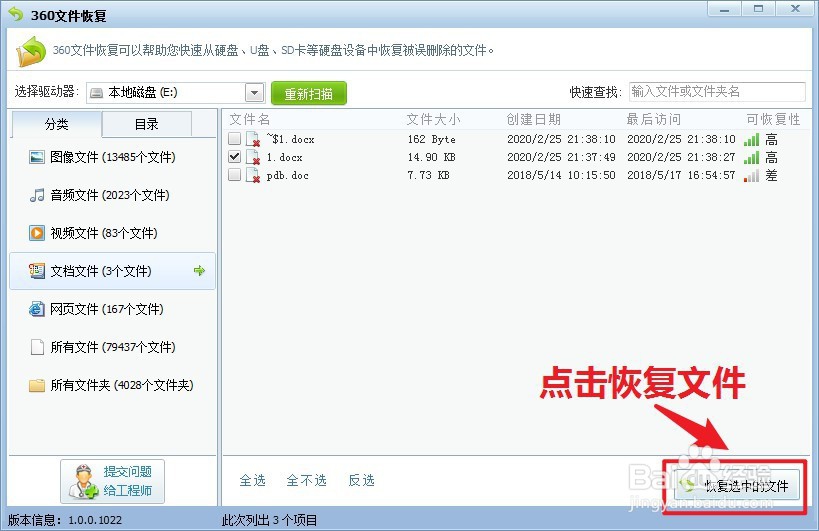This screenshot has height=531, width=819.
Task: Click the 反选 link
Action: pyautogui.click(x=361, y=480)
